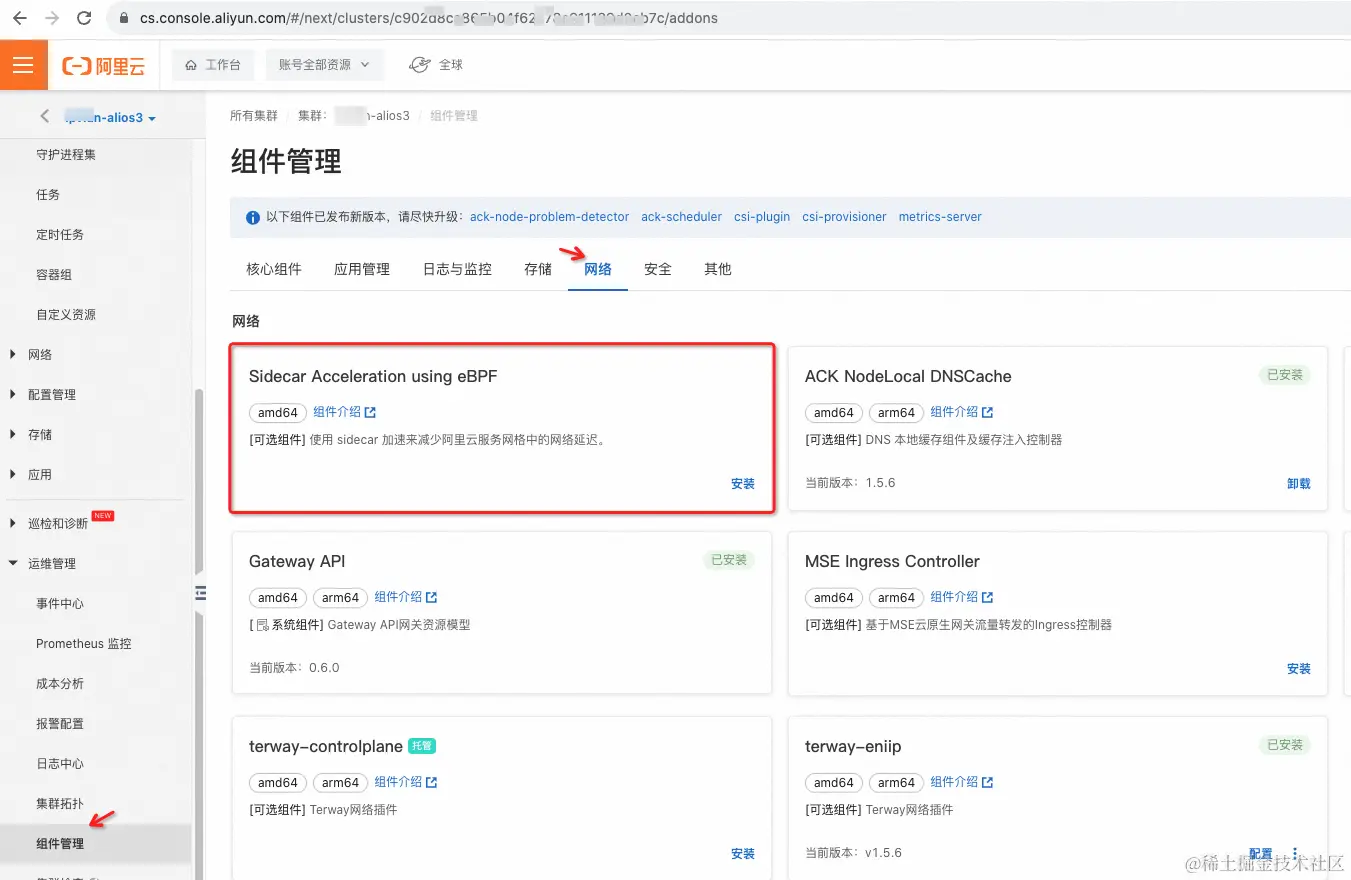Go forward in the browser
The height and width of the screenshot is (880, 1351).
(x=52, y=18)
